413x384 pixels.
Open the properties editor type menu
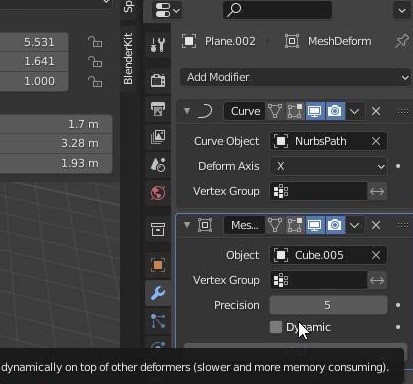pos(167,10)
